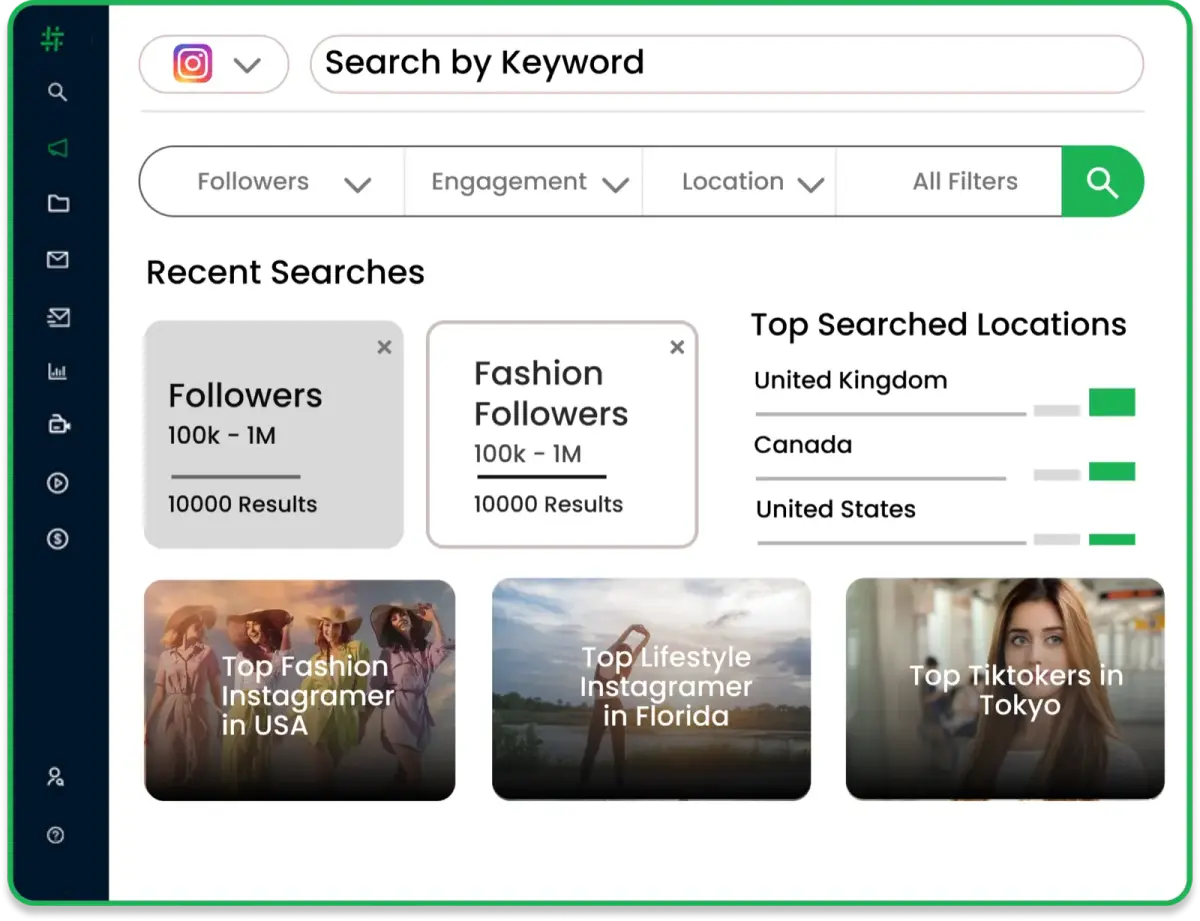Click the Instagram logo icon
This screenshot has height=921, width=1200.
(x=193, y=64)
